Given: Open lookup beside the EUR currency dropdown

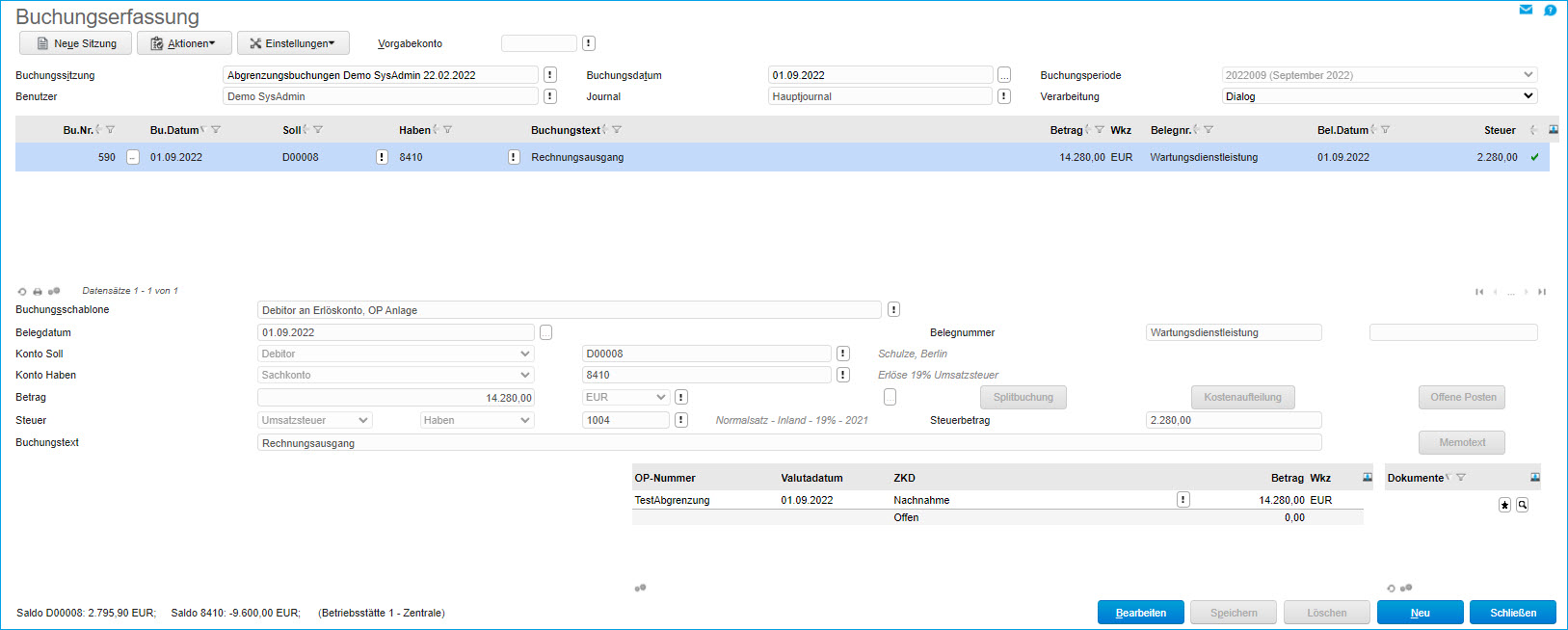Looking at the screenshot, I should [x=681, y=397].
